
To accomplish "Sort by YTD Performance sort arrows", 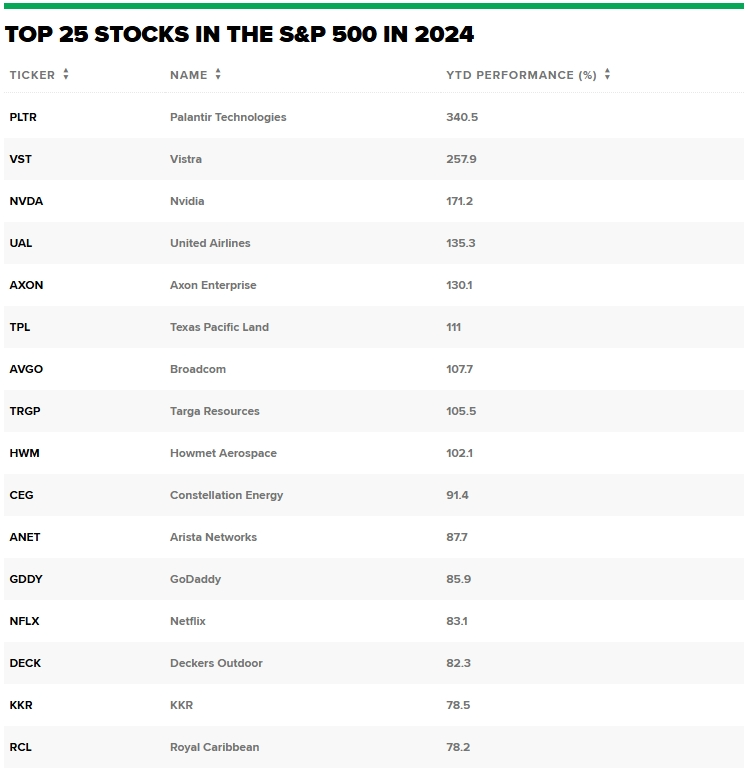I will [608, 75].
